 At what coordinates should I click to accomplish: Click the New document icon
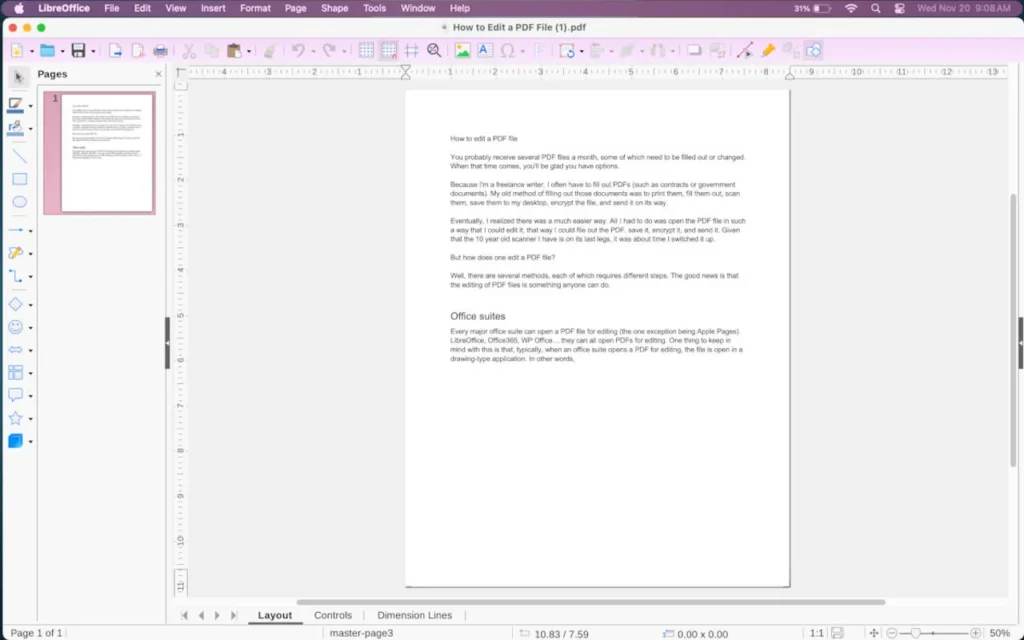click(18, 51)
